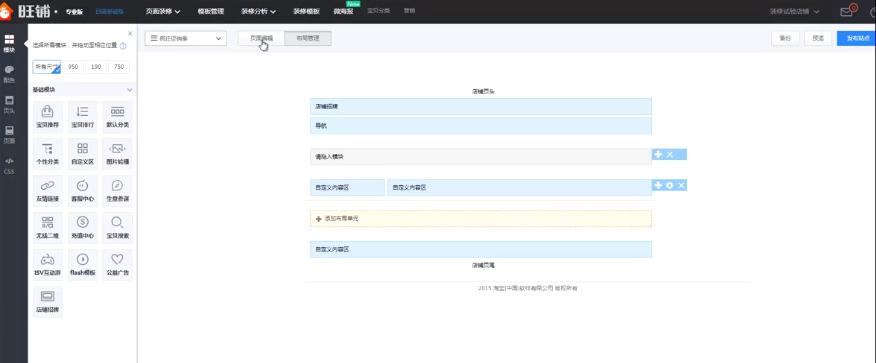
Task: Click the help info icon beside module instructions
Action: (123, 46)
